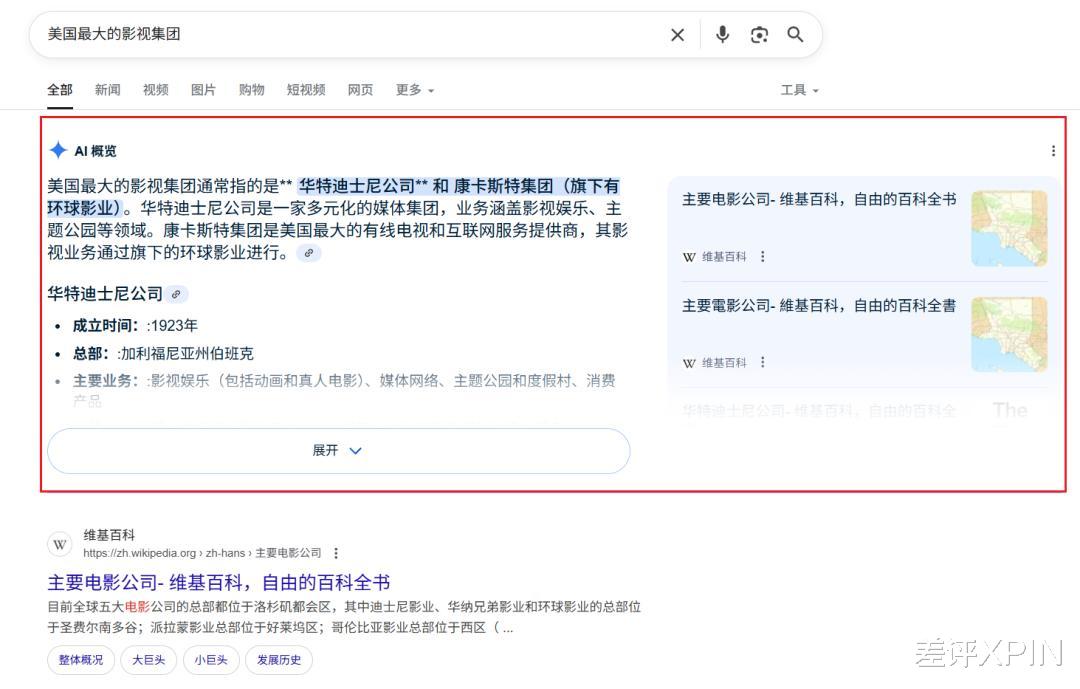The height and width of the screenshot is (689, 1080).
Task: Click the Wikipedia favicon beside 维基百科 result
Action: pyautogui.click(x=59, y=544)
